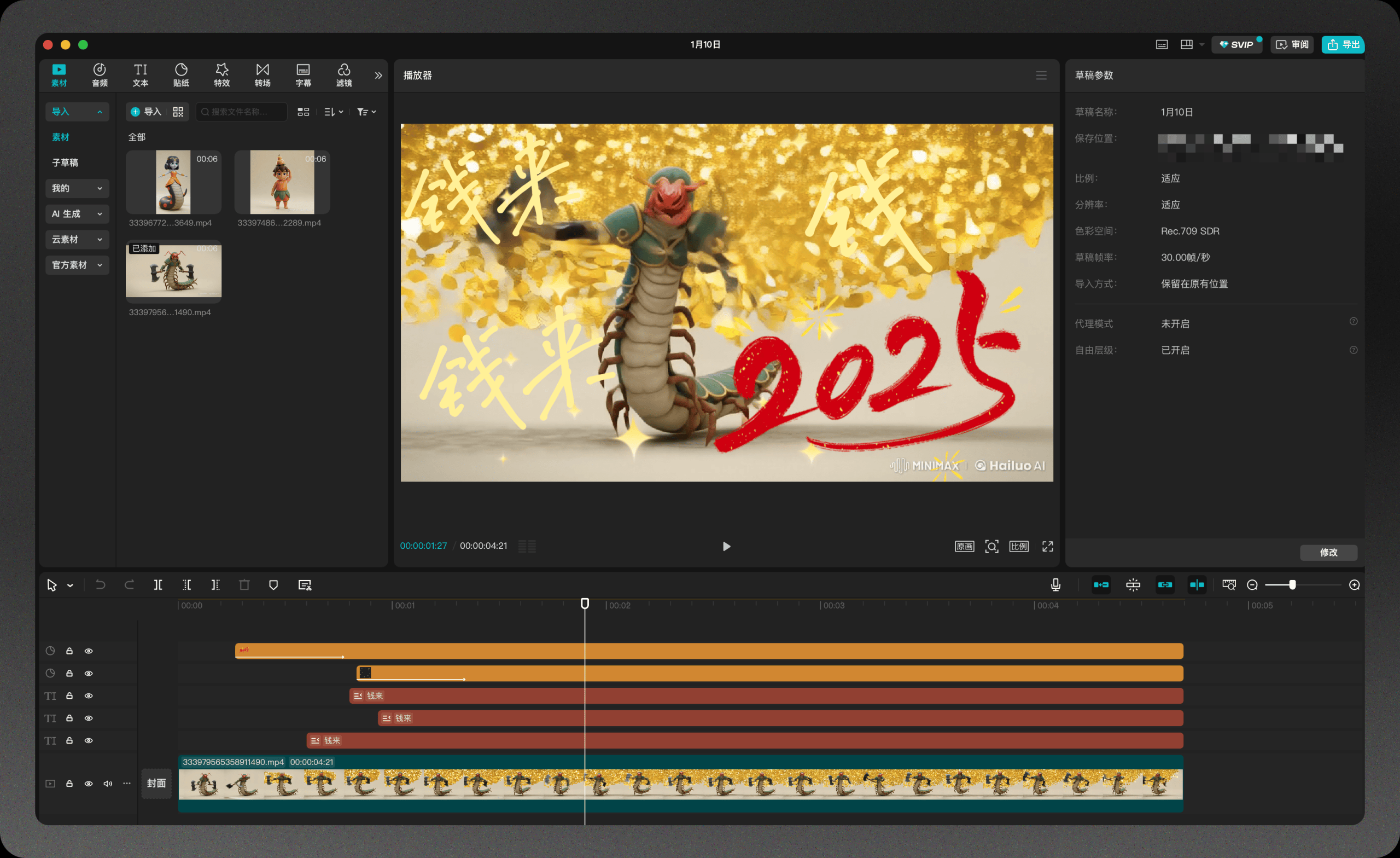
Task: Lock the second orange sticker track
Action: (x=69, y=673)
